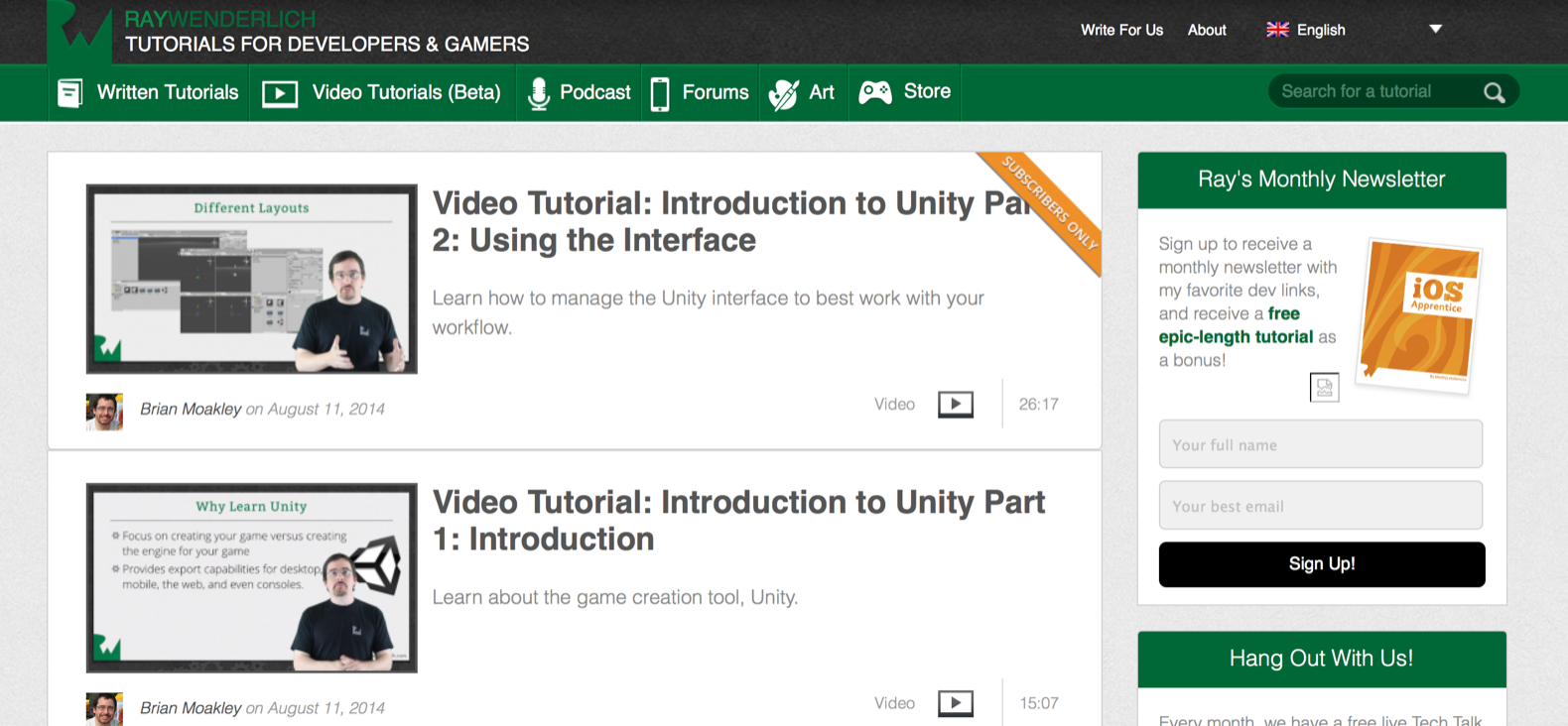Click the Forums phone icon
The height and width of the screenshot is (726, 1568).
point(660,94)
